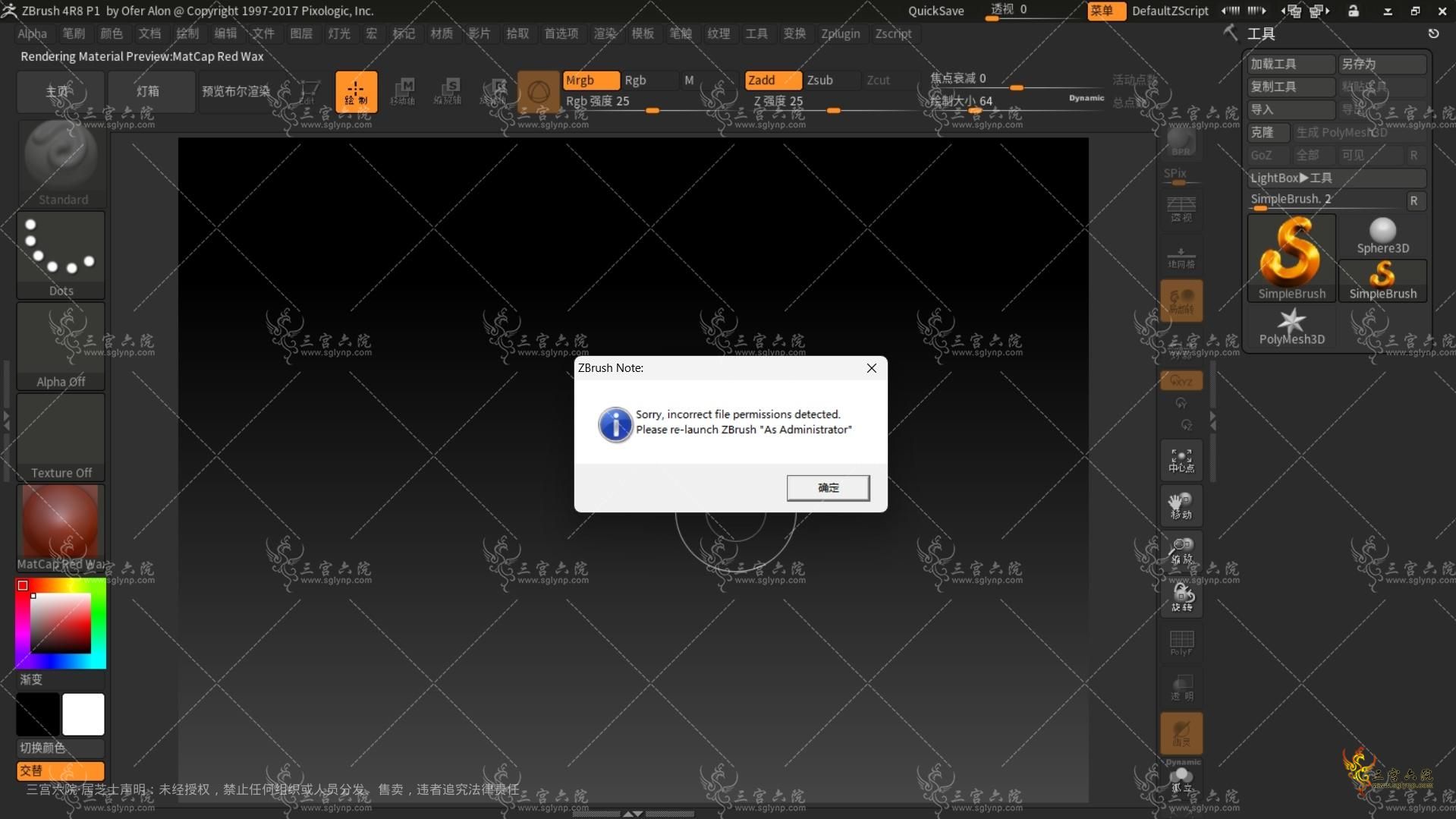Viewport: 1456px width, 819px height.
Task: Select the Sphere3D tool
Action: (x=1382, y=236)
